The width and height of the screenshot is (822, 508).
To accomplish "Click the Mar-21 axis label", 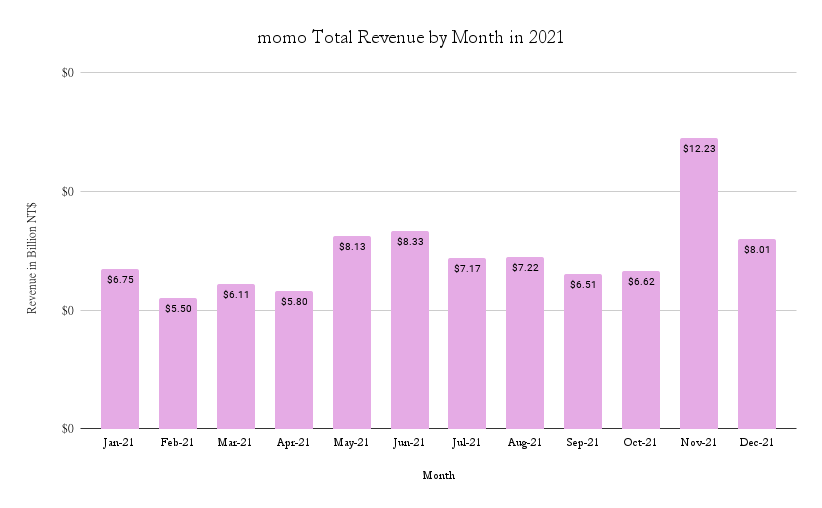I will [235, 443].
